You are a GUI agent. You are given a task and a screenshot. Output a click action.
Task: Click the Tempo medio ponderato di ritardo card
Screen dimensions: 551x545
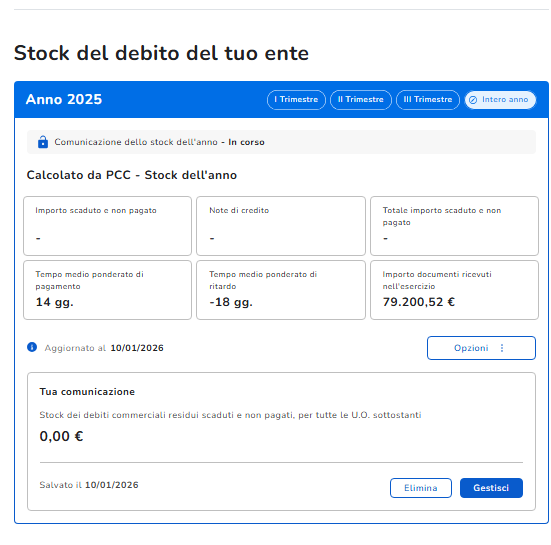click(281, 290)
